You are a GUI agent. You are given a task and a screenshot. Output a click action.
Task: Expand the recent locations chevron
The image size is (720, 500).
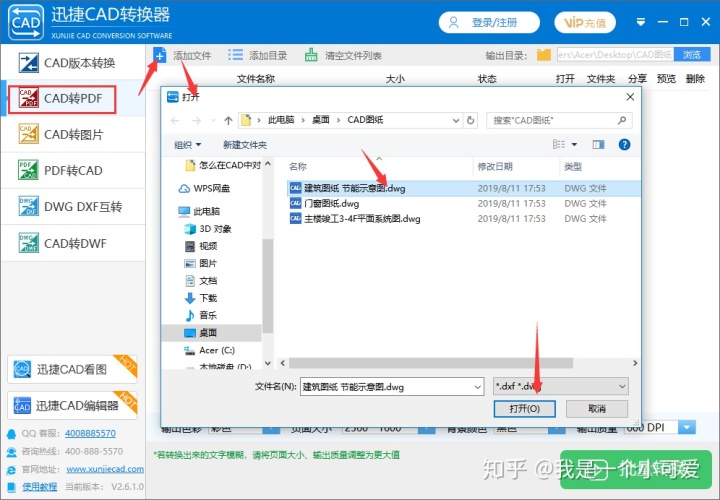tap(214, 121)
